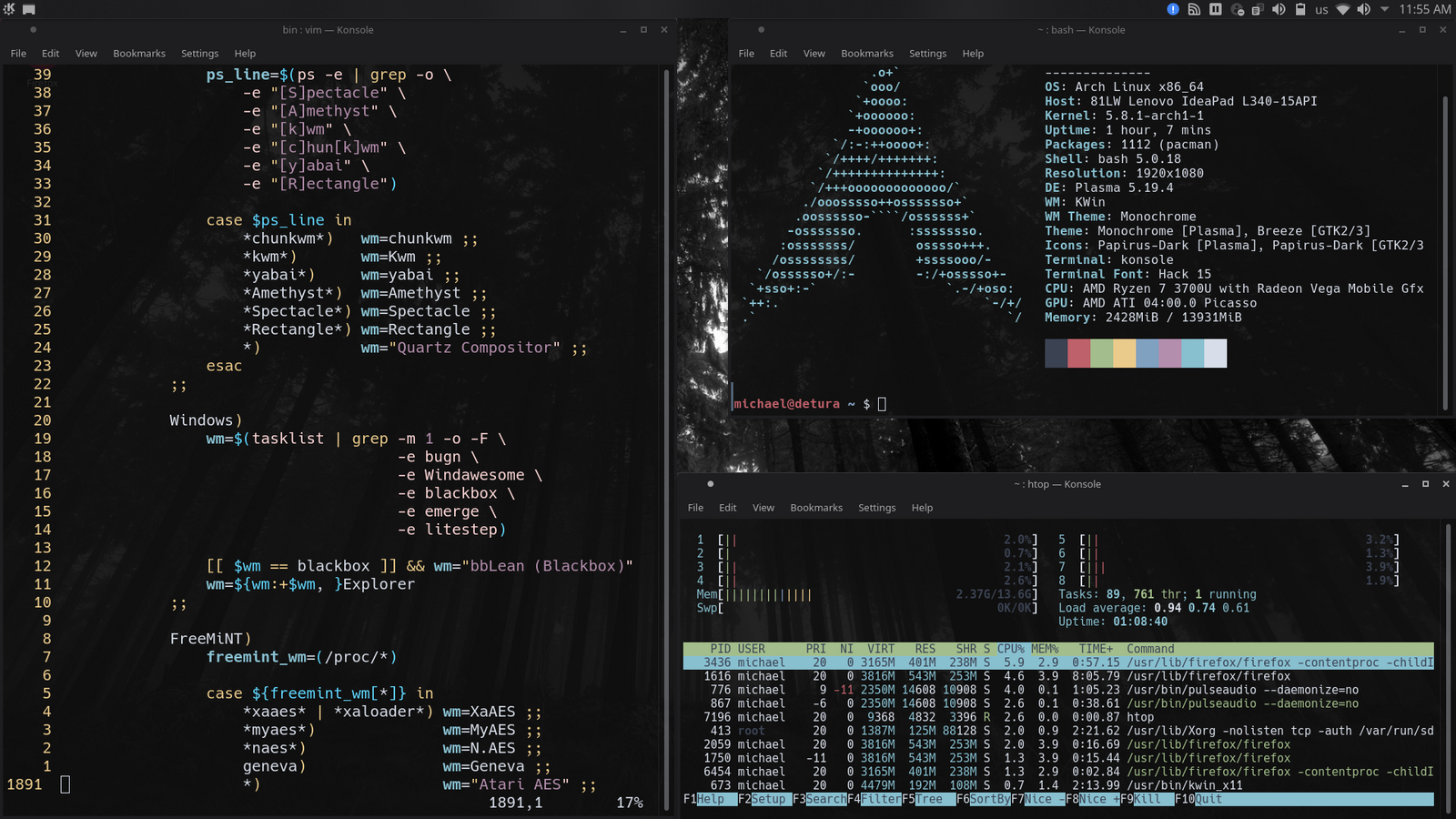Open View menu in the htop Konsole window
The height and width of the screenshot is (819, 1456).
pos(763,508)
